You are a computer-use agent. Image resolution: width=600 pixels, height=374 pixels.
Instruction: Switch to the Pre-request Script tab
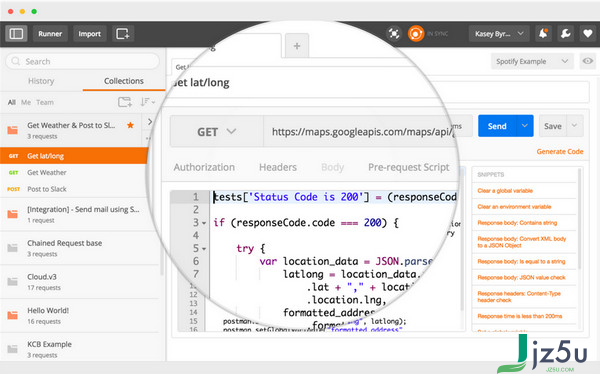409,167
